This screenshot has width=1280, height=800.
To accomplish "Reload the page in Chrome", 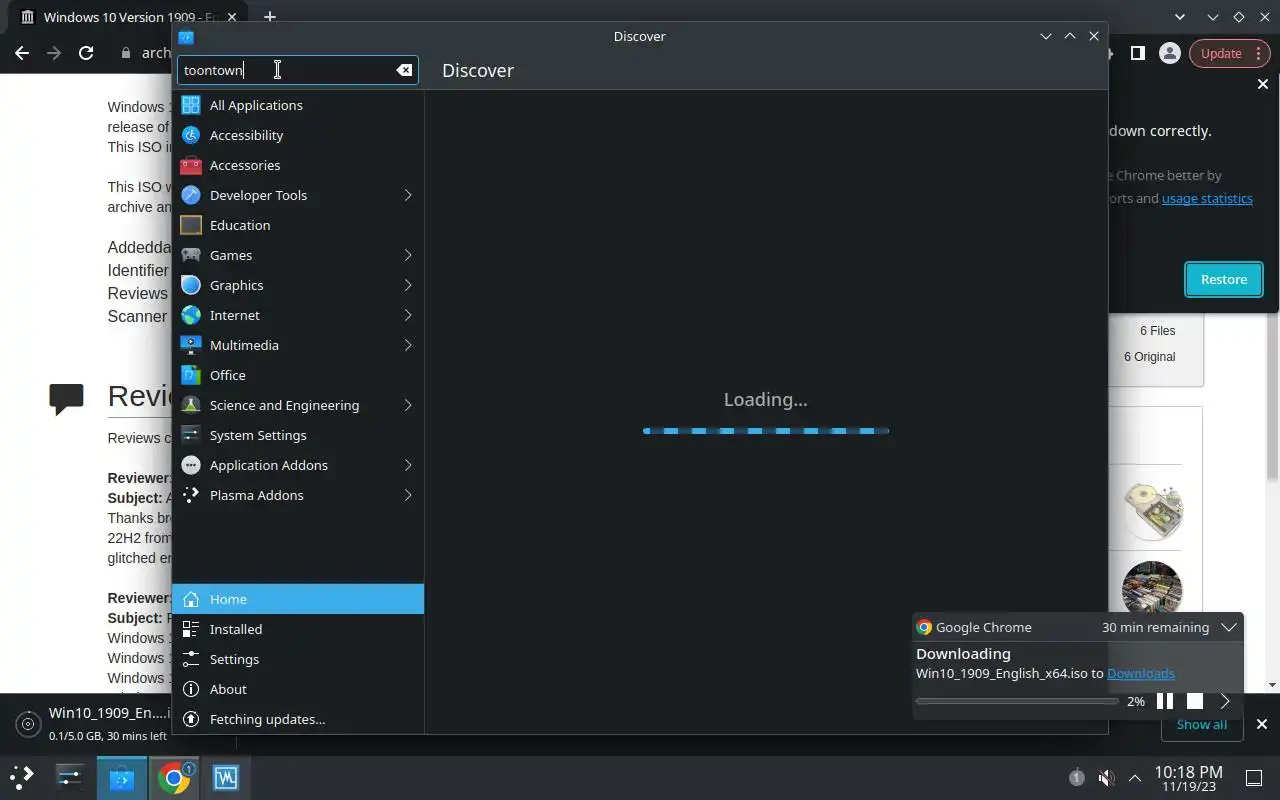I will pos(86,53).
